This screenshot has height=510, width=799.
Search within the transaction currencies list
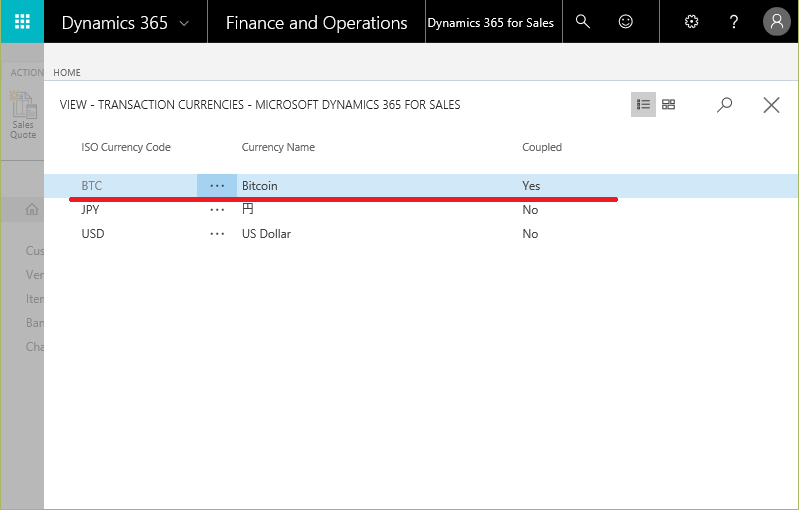[x=724, y=105]
